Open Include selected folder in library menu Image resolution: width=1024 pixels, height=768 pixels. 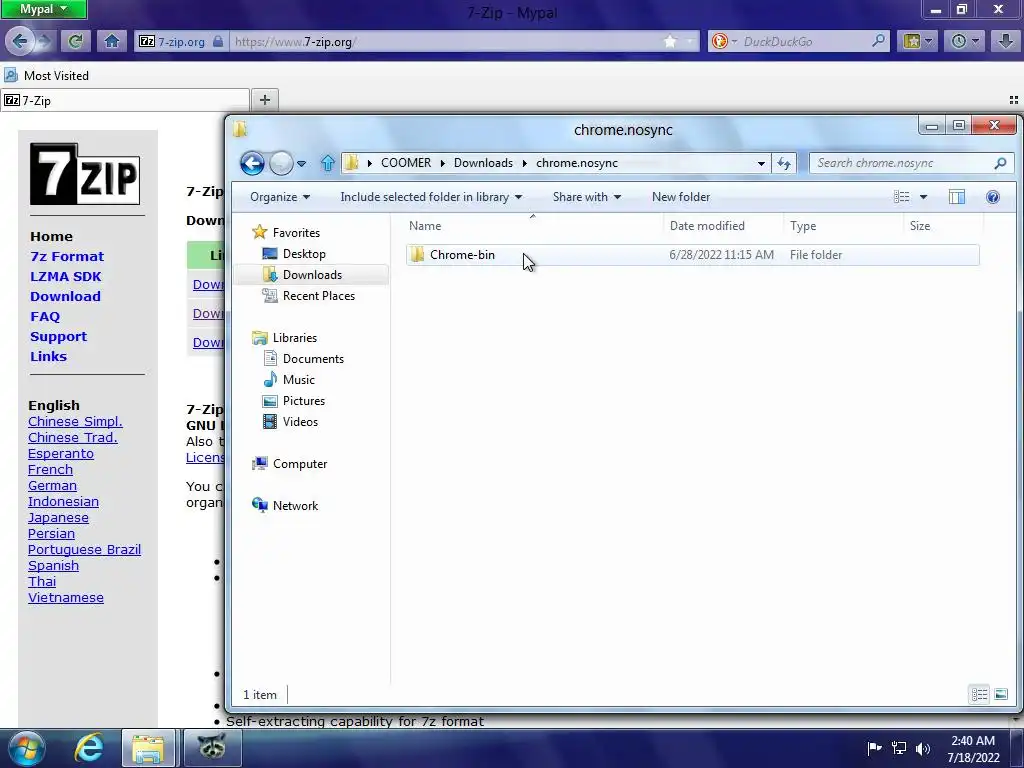click(431, 197)
